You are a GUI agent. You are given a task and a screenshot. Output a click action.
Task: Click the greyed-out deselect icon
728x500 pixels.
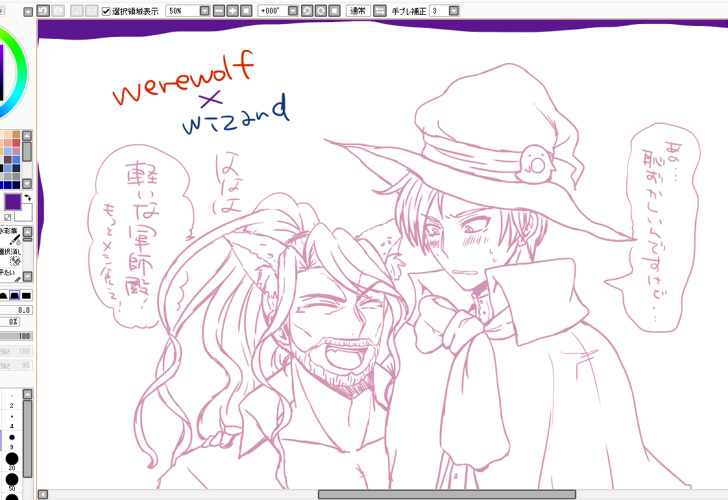pyautogui.click(x=77, y=11)
